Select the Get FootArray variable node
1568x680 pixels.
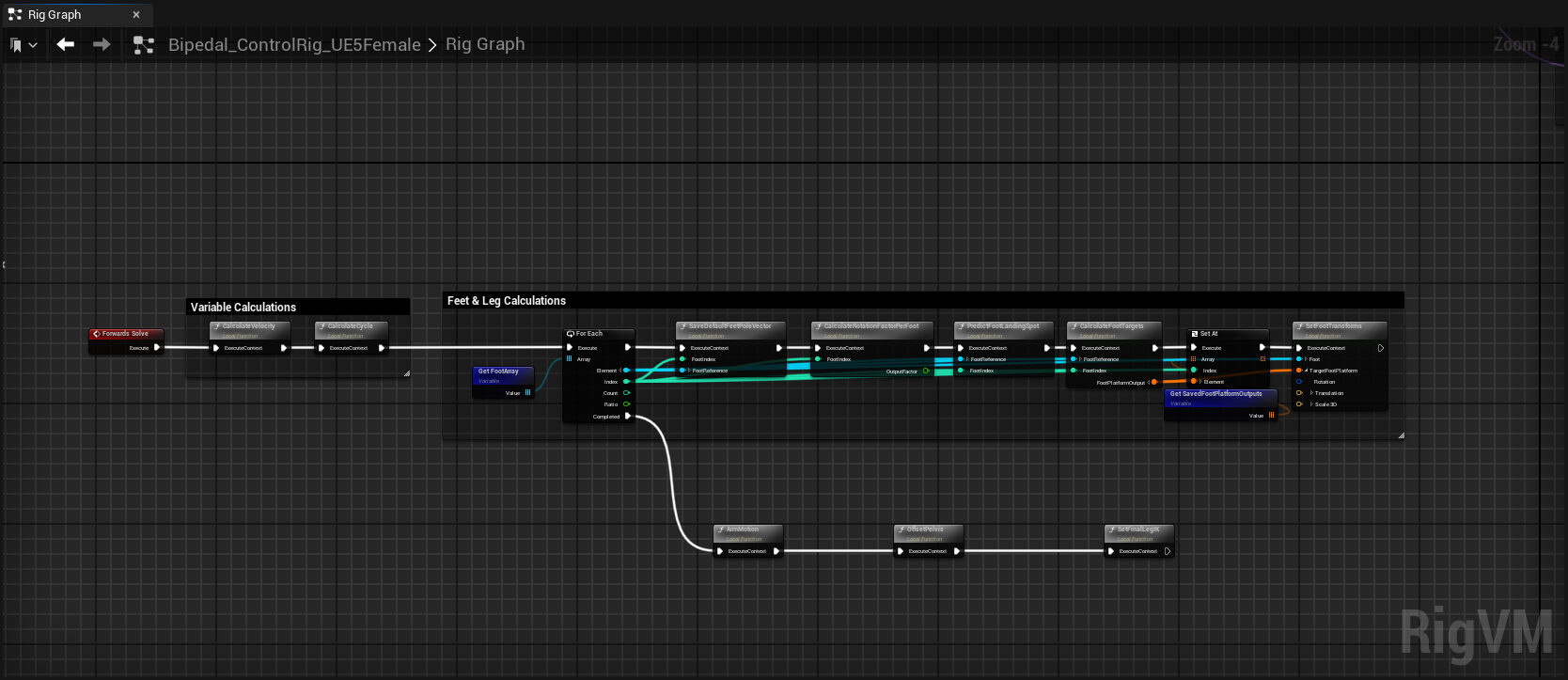coord(503,372)
